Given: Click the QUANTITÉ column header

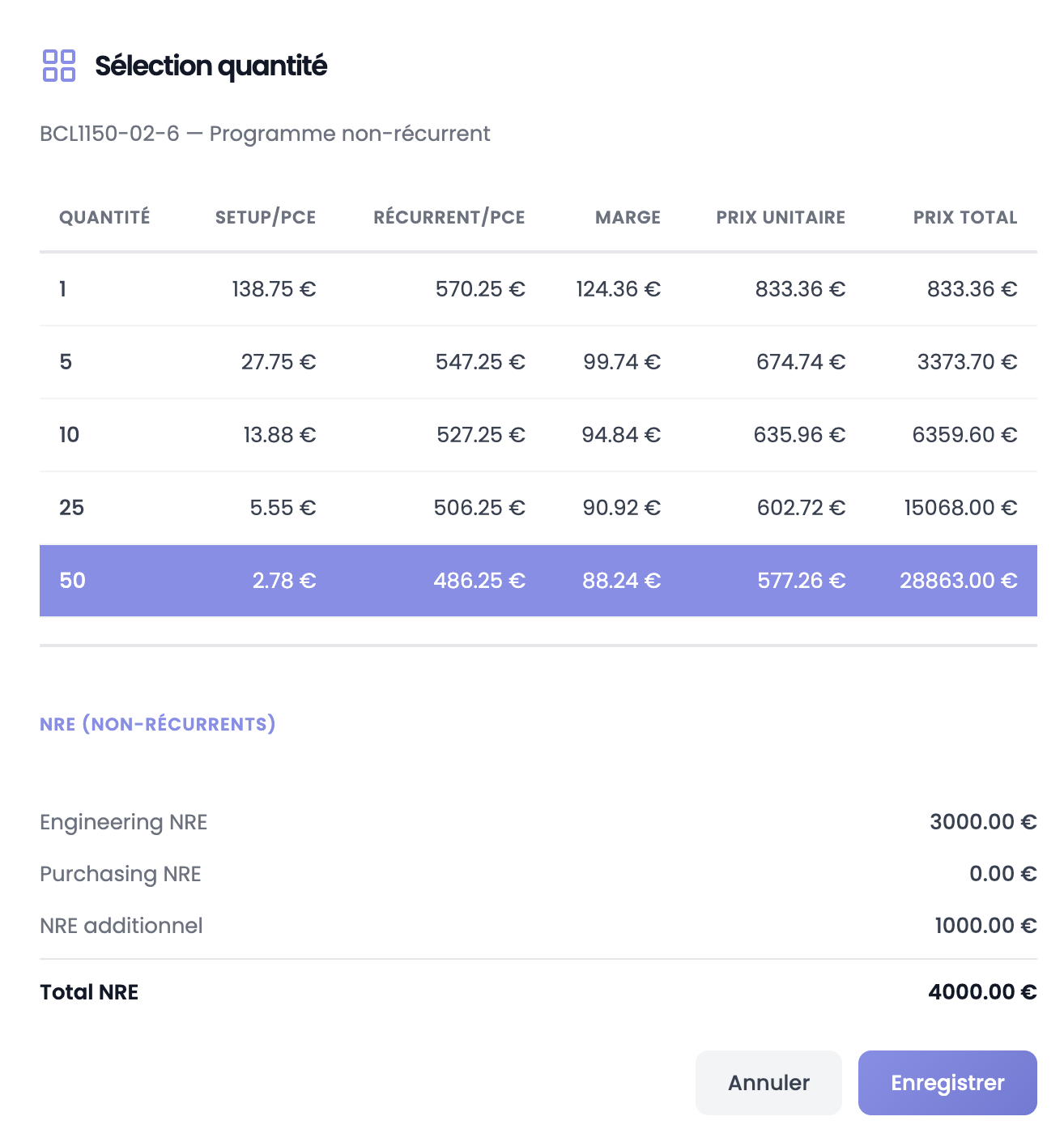Looking at the screenshot, I should tap(104, 217).
